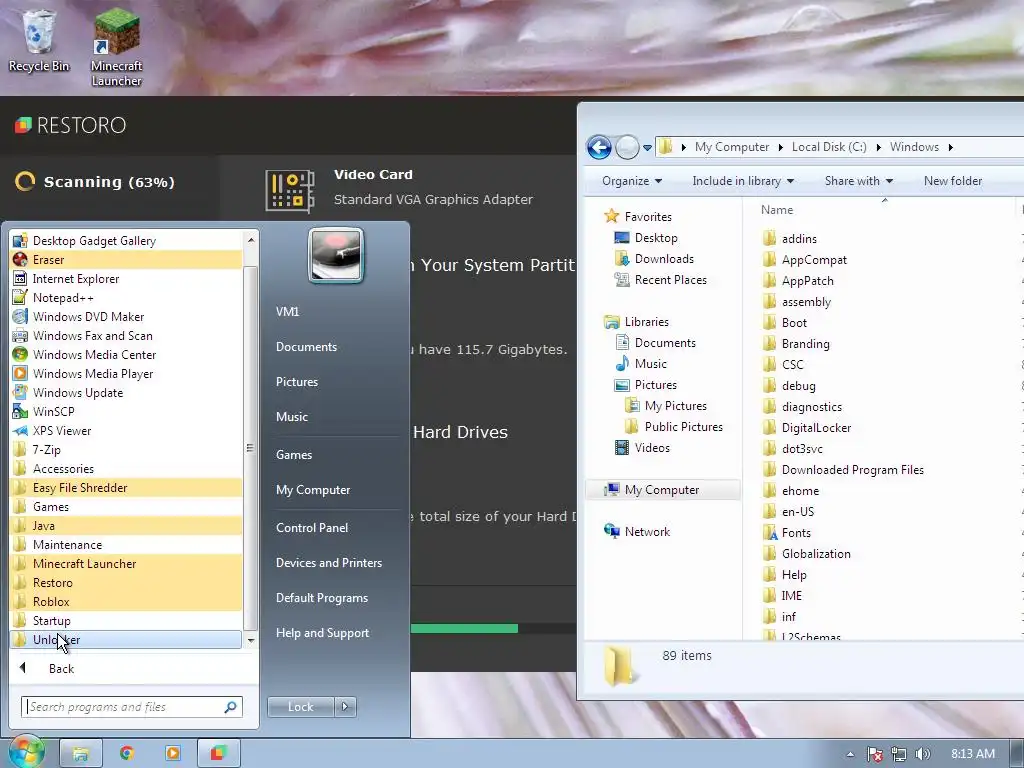Open Documents from Start menu right pane
The width and height of the screenshot is (1024, 768).
coord(306,347)
